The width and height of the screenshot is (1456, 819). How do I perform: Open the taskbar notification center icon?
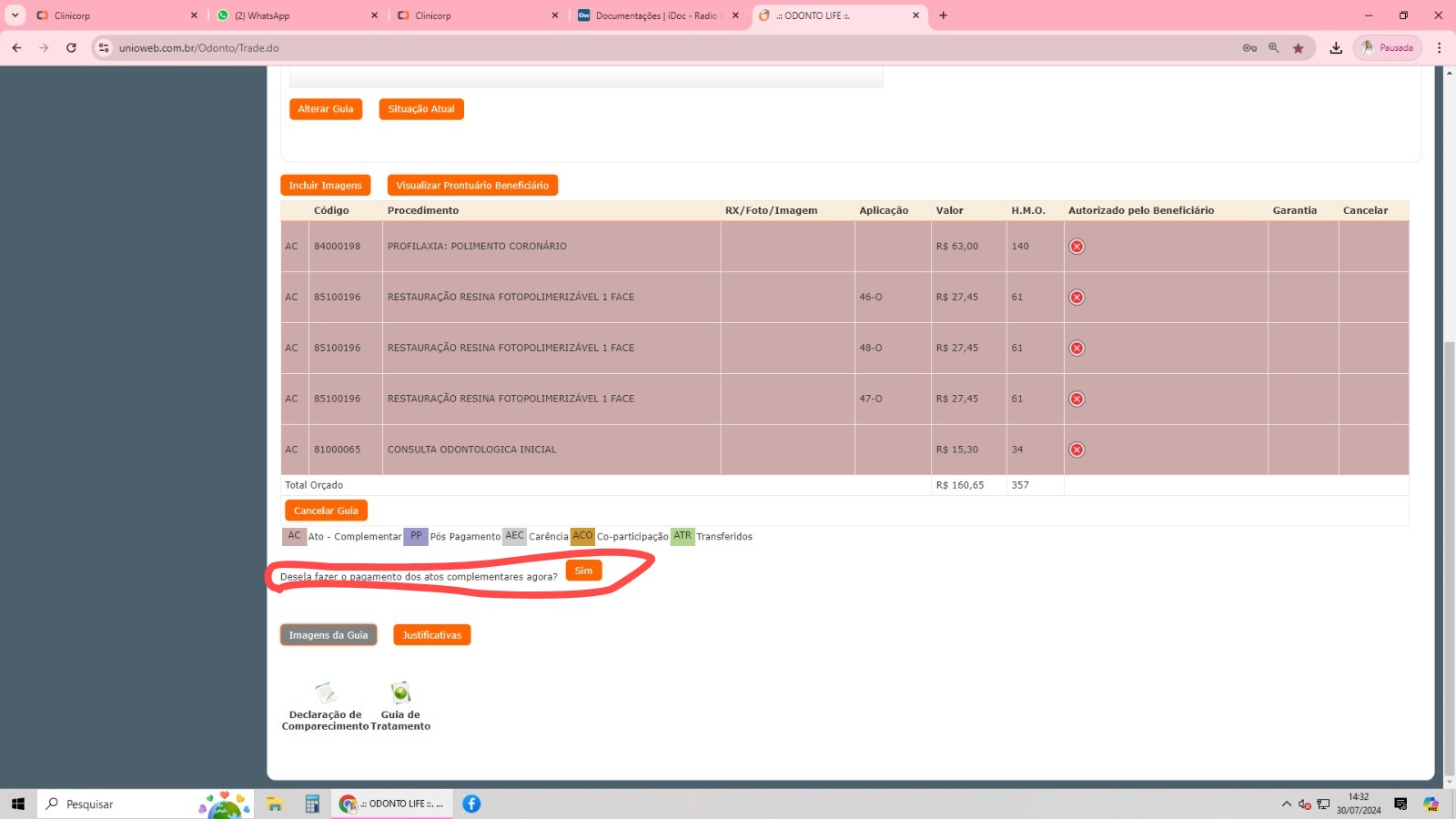(x=1400, y=804)
